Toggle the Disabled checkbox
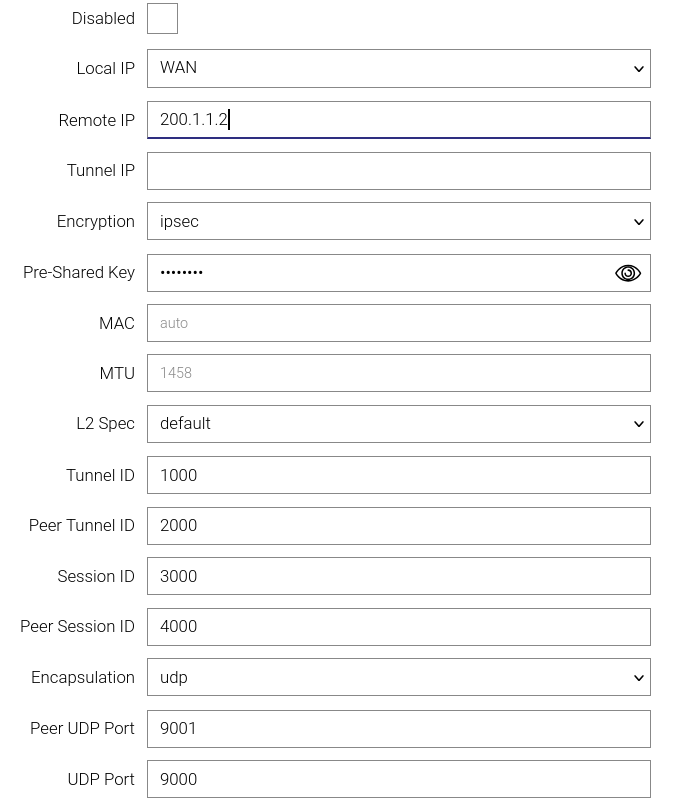Screen dimensions: 681x811 coord(162,18)
